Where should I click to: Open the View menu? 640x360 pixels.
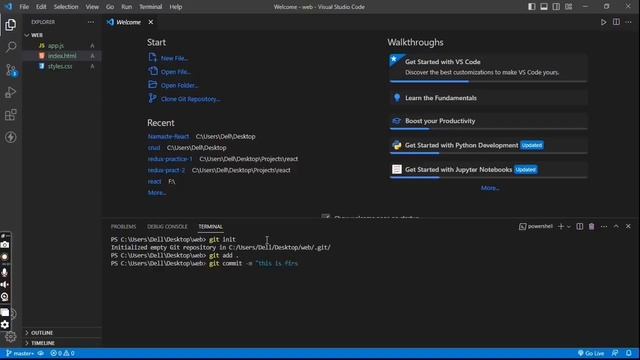click(92, 7)
